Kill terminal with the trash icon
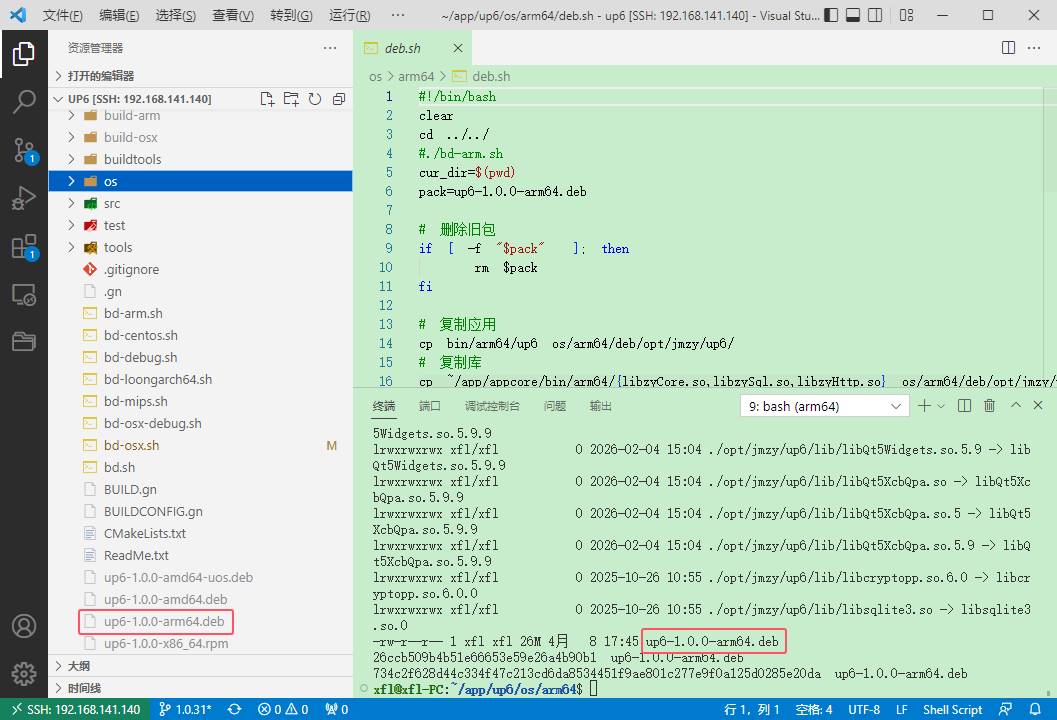 pyautogui.click(x=990, y=406)
